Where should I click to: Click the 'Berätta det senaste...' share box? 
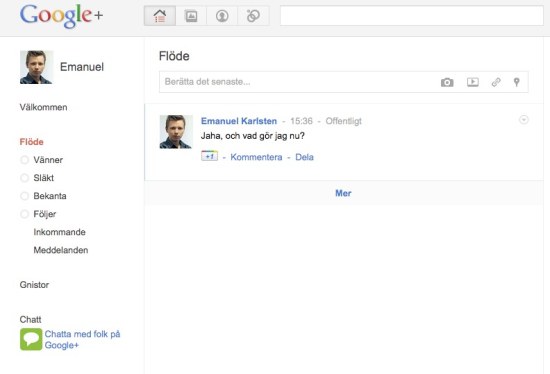click(x=344, y=82)
